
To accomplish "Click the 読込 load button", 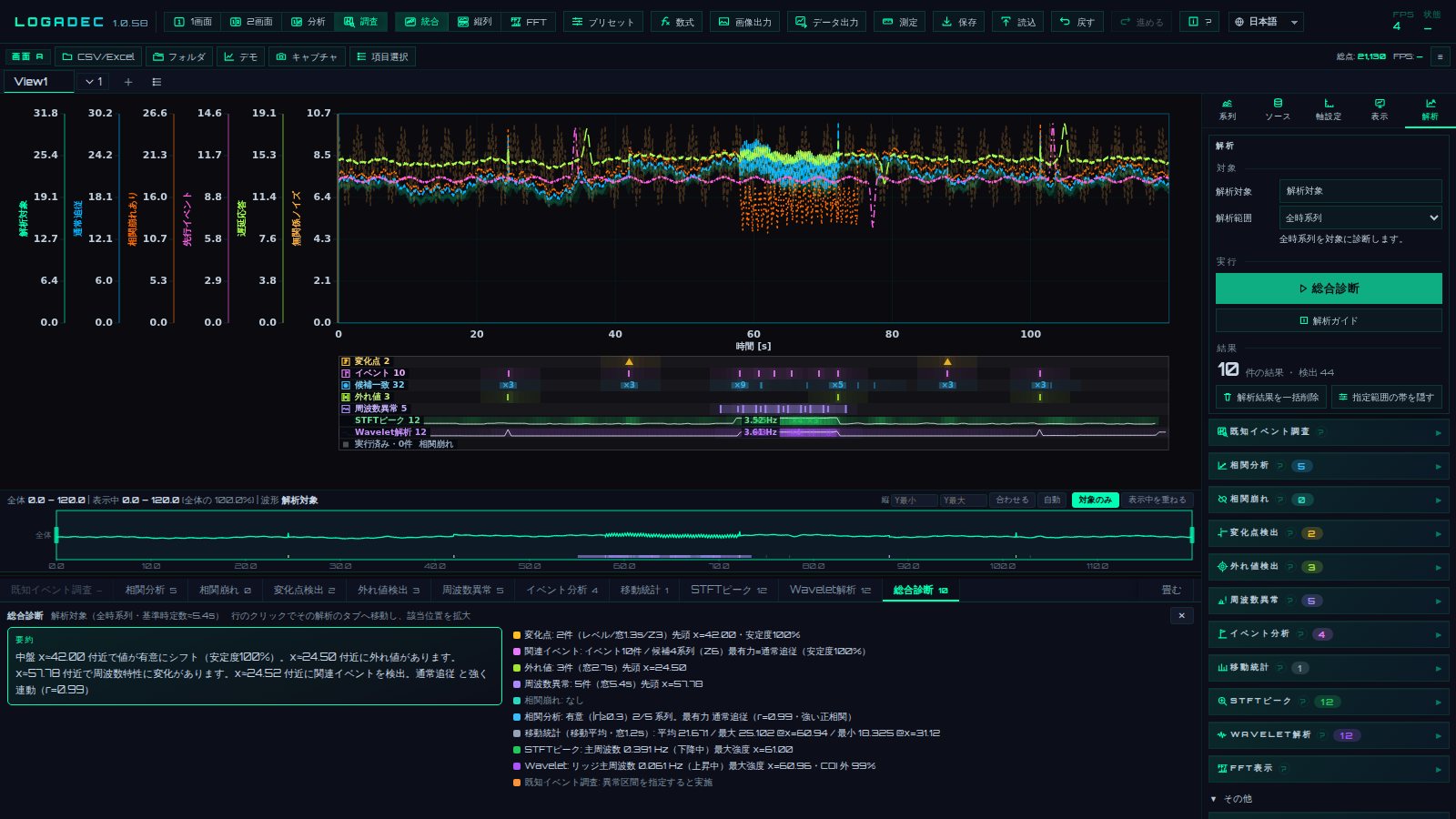I will click(1017, 22).
